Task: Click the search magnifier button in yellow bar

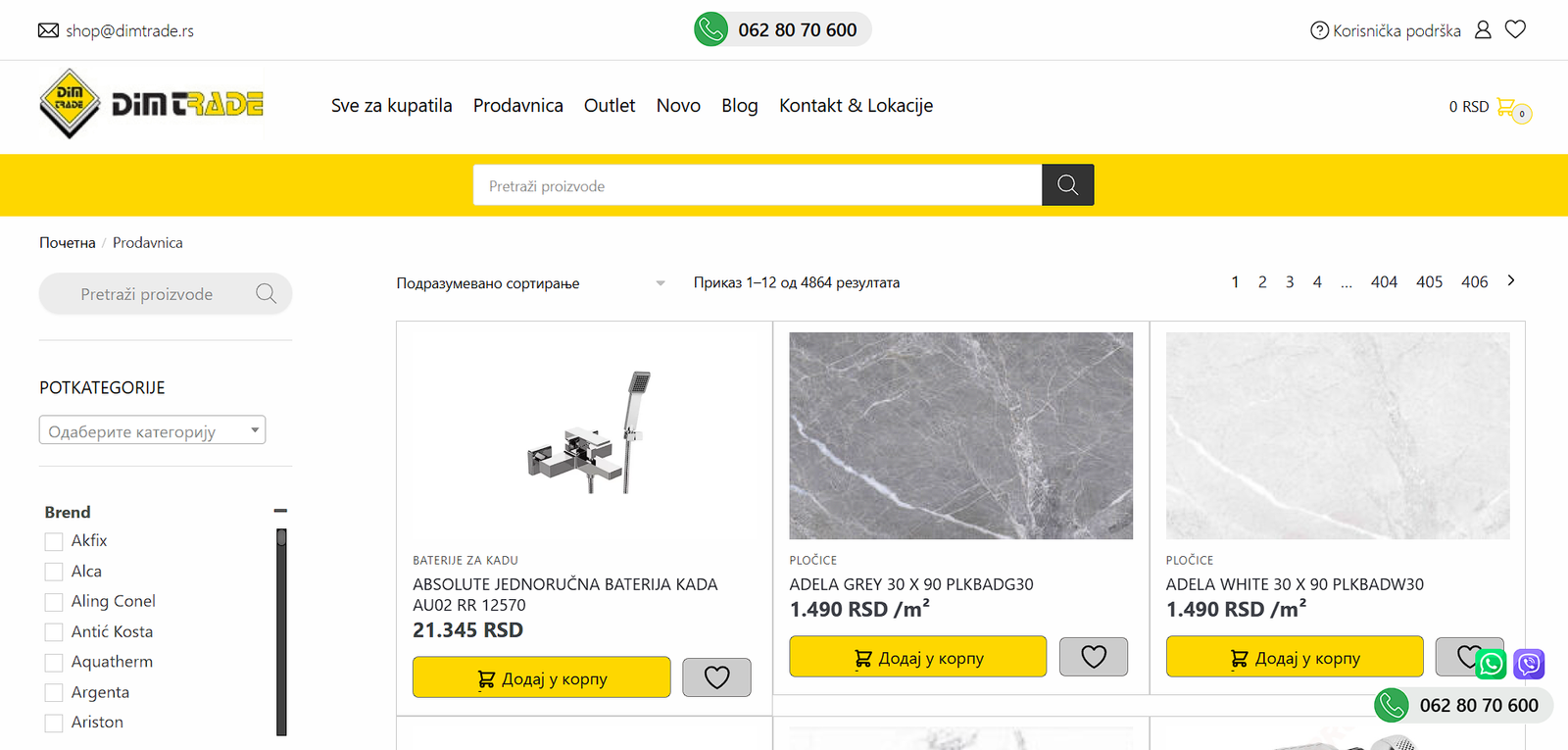Action: pos(1067,185)
